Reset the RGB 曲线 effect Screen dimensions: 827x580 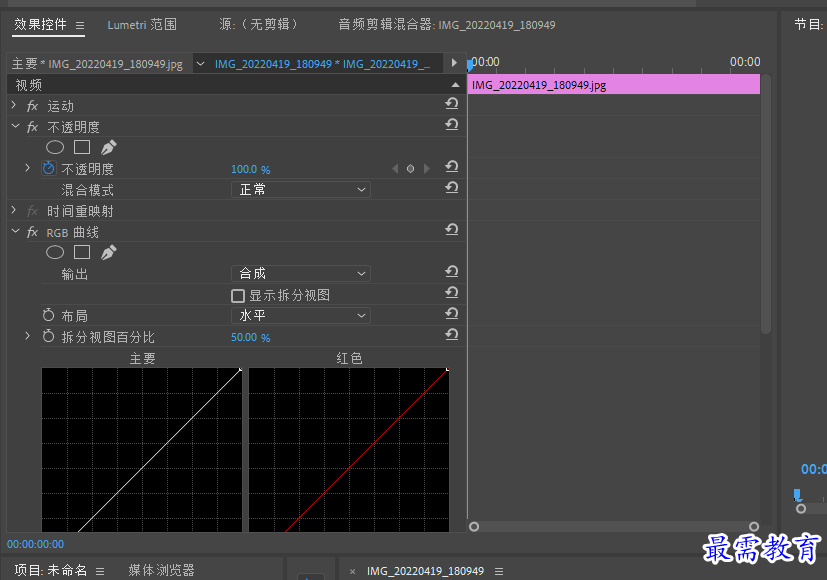tap(451, 230)
